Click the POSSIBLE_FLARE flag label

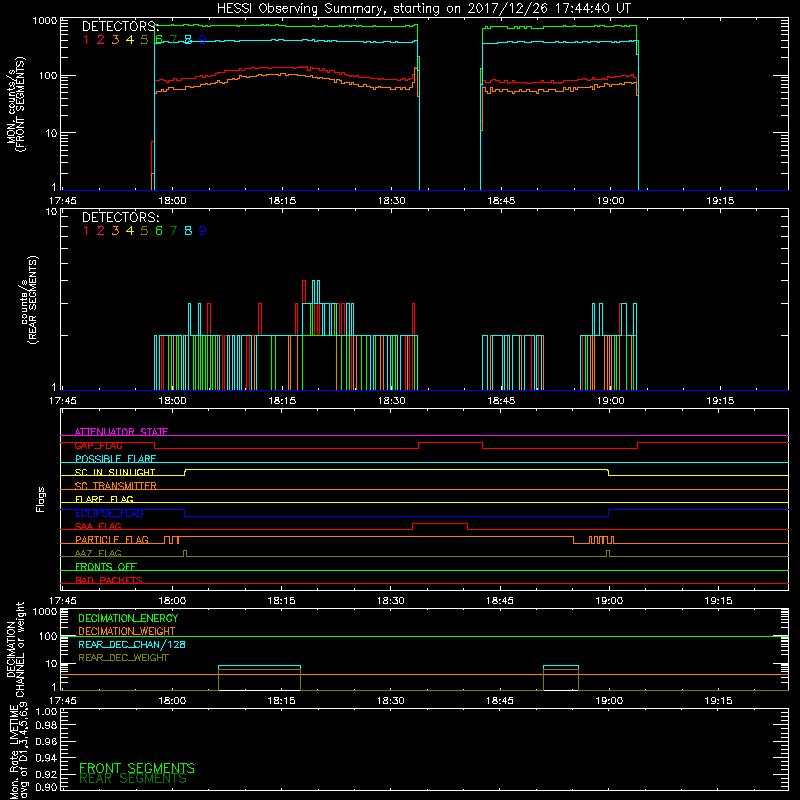115,459
